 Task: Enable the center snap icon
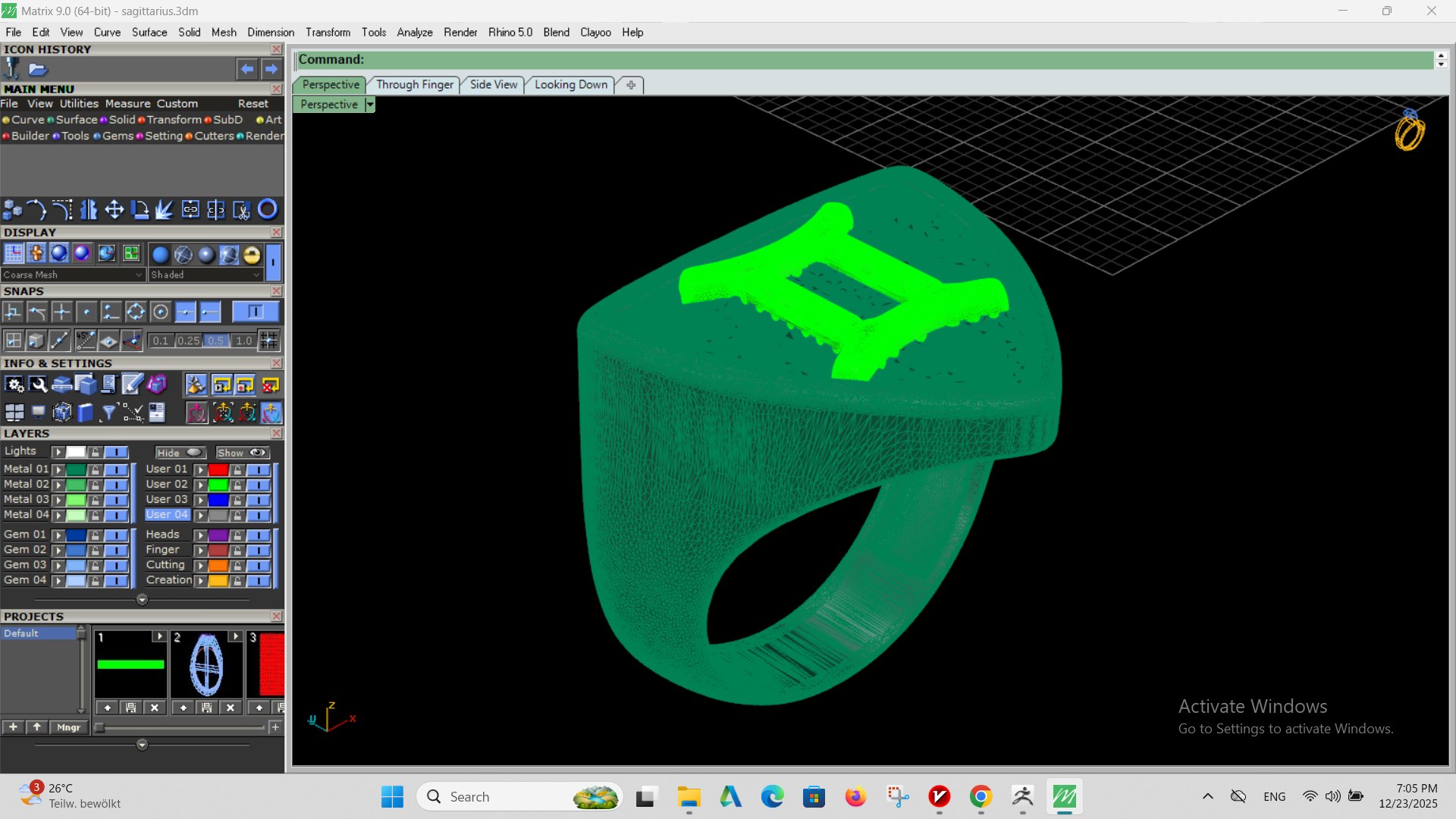160,312
